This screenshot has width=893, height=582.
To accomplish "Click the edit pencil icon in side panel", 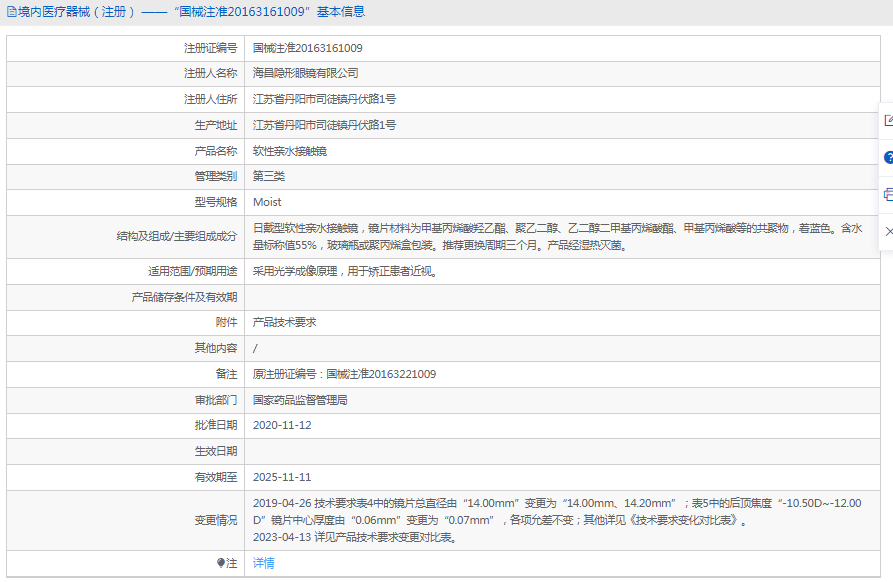I will tap(888, 121).
